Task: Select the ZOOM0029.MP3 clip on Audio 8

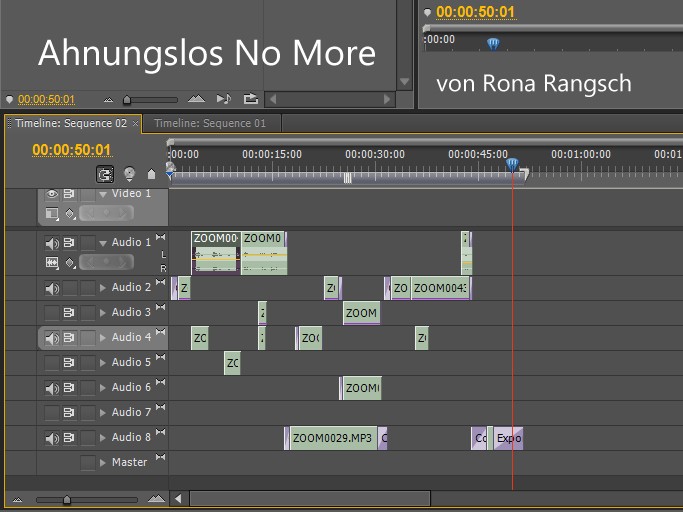Action: point(334,438)
